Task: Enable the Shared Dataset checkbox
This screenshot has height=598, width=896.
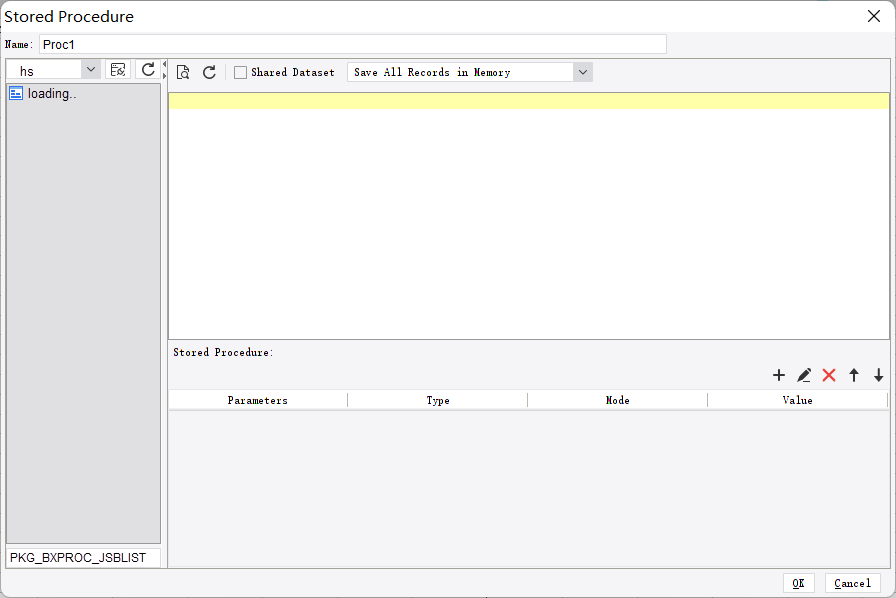Action: (240, 72)
